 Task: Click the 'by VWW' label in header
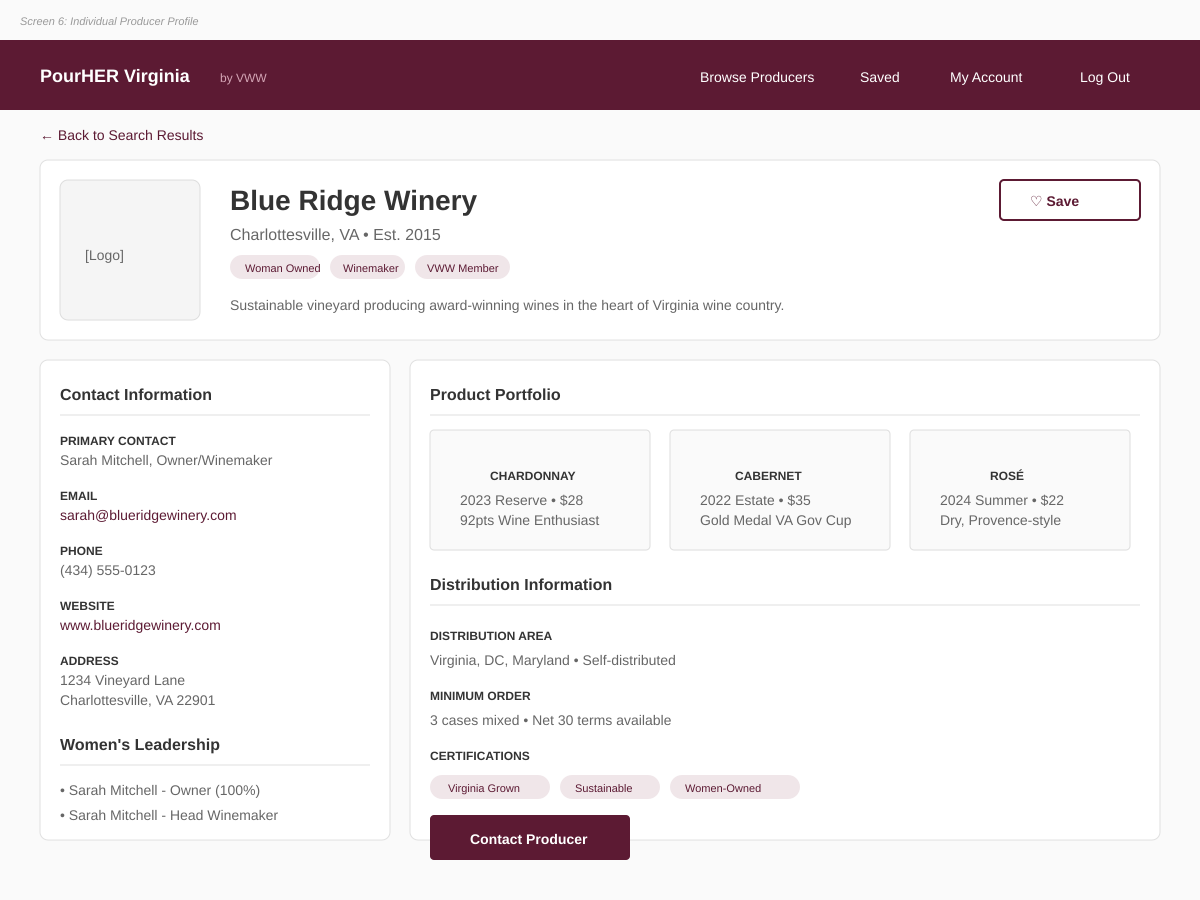pyautogui.click(x=243, y=77)
